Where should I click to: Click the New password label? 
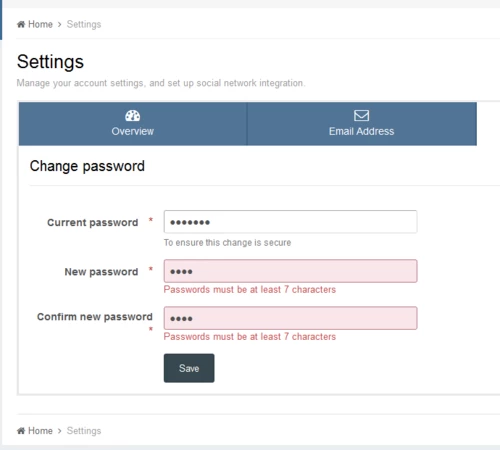click(x=101, y=272)
